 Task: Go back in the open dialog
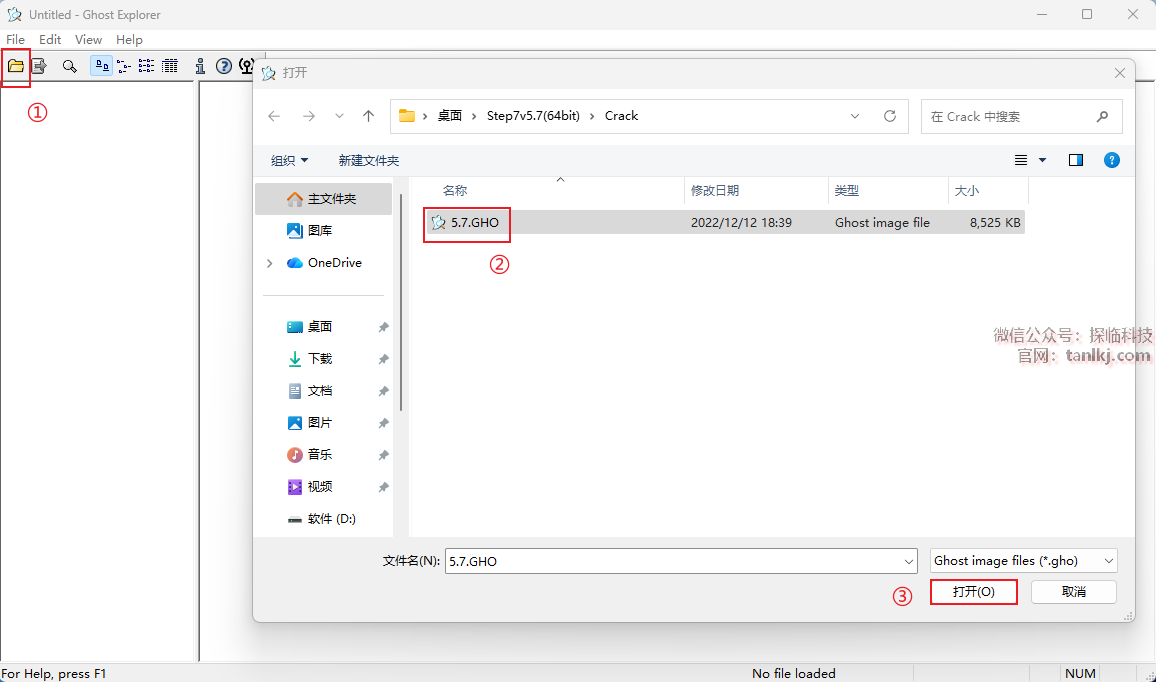[x=274, y=116]
